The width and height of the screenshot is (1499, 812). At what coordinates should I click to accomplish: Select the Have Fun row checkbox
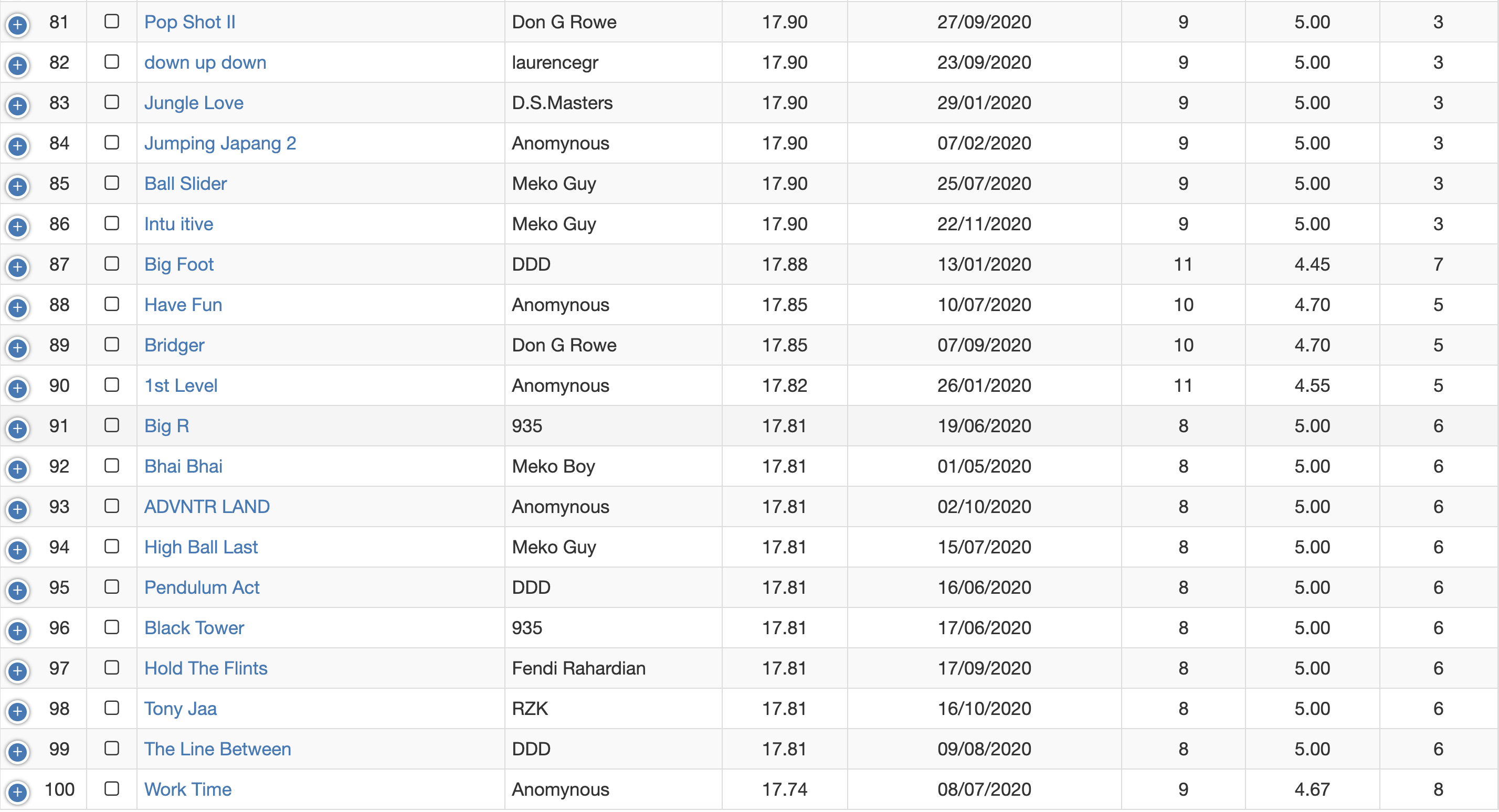pos(111,304)
